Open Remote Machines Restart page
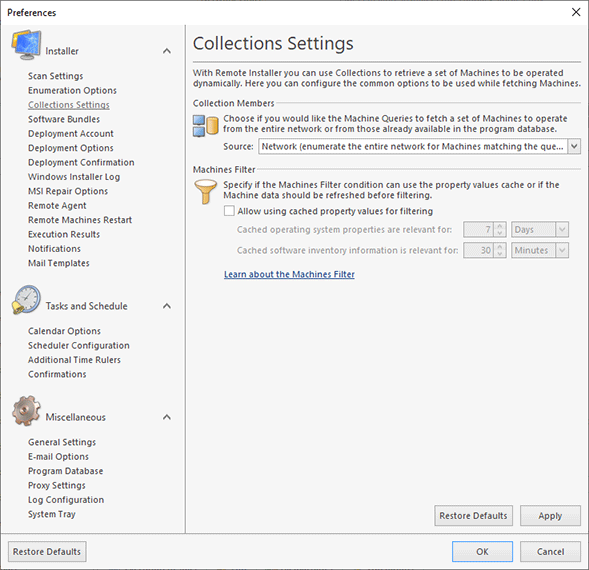This screenshot has width=589, height=570. tap(80, 220)
